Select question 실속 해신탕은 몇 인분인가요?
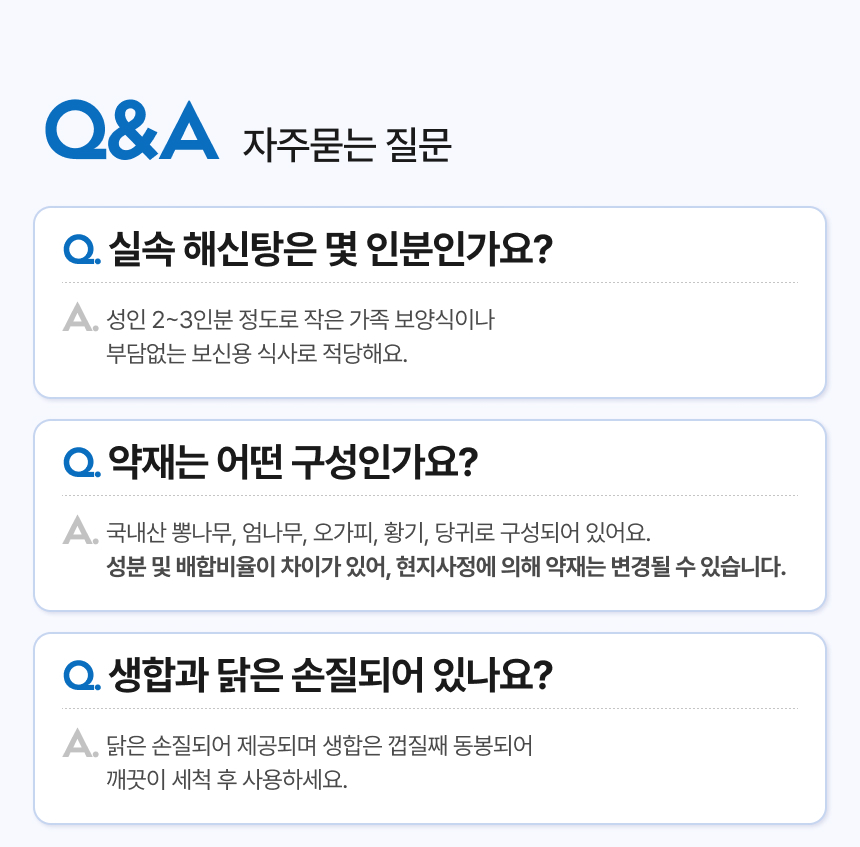This screenshot has width=860, height=847. coord(330,247)
